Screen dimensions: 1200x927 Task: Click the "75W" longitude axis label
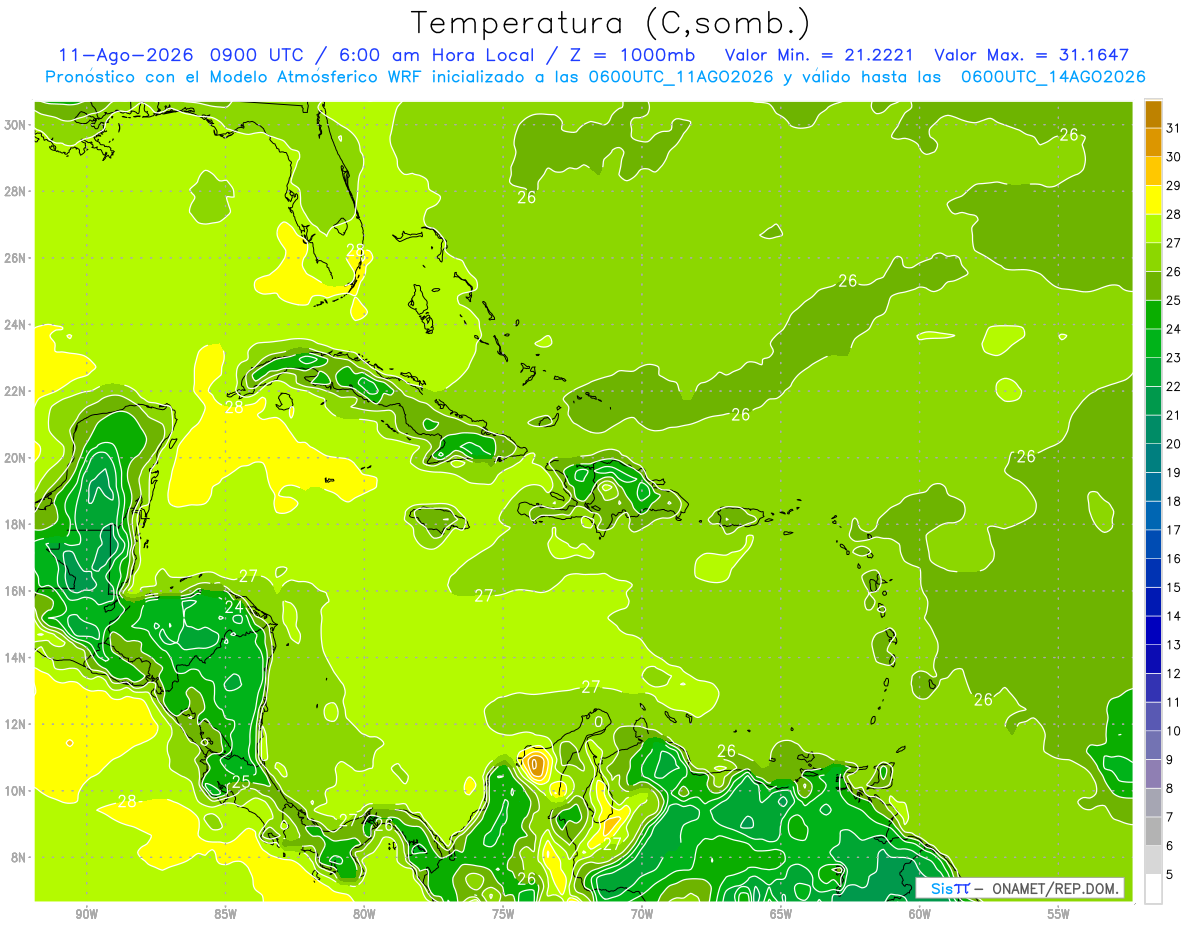tap(503, 914)
